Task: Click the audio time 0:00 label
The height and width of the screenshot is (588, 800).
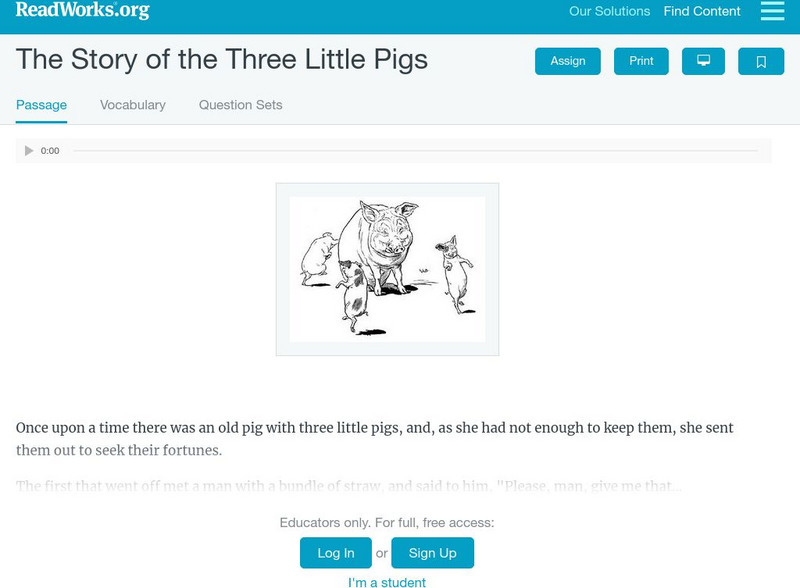Action: [x=50, y=151]
